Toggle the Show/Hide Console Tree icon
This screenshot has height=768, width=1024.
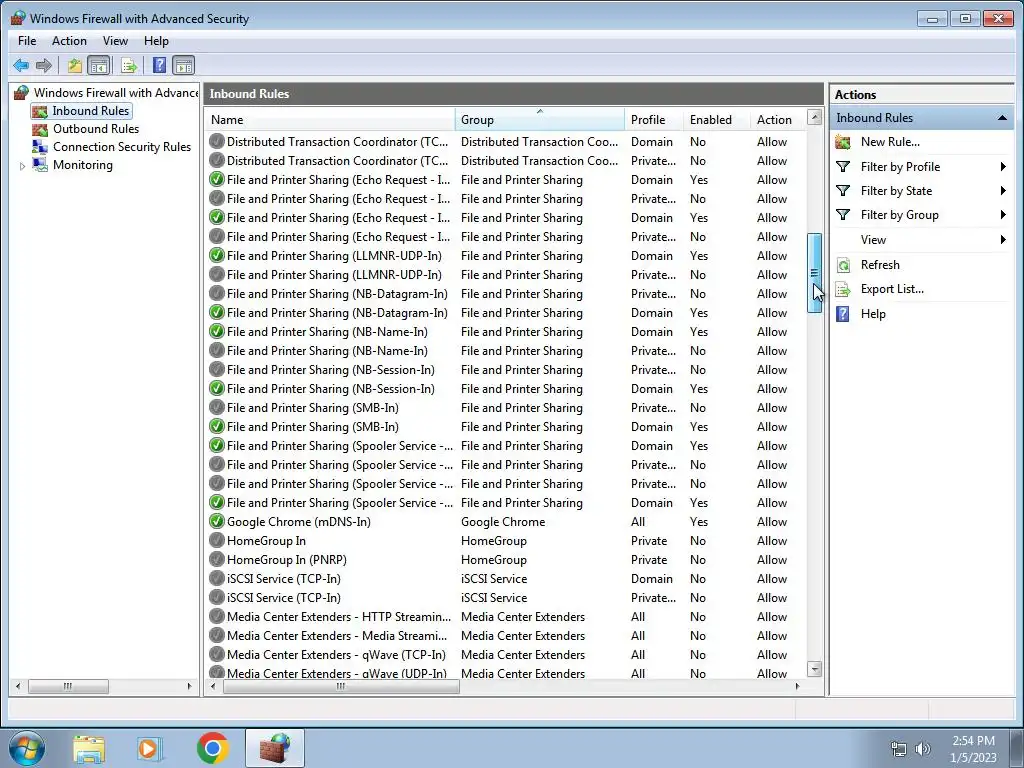99,65
